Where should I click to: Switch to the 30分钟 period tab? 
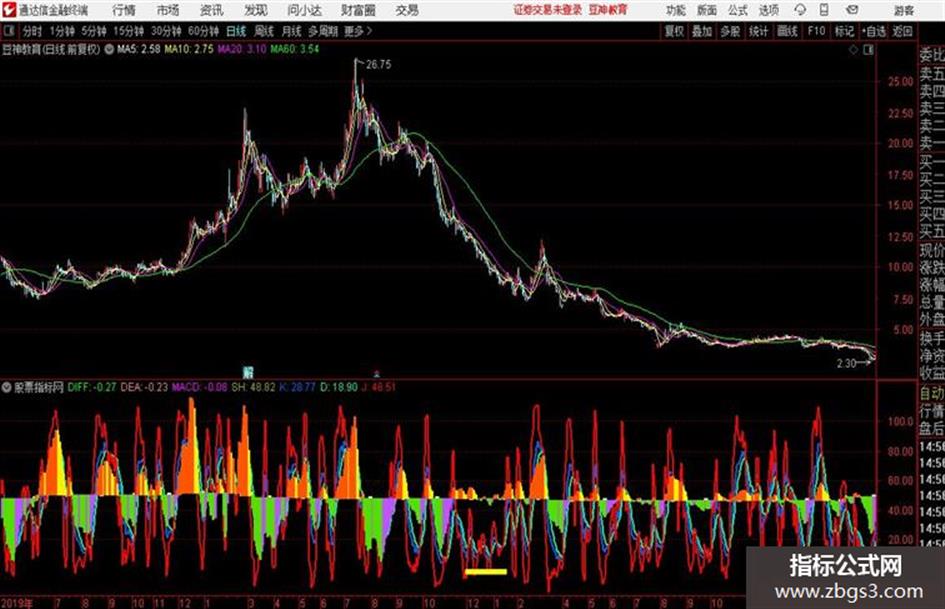[166, 31]
